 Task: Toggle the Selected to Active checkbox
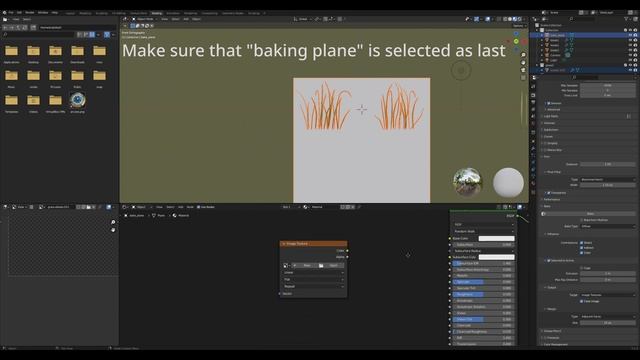tap(549, 260)
